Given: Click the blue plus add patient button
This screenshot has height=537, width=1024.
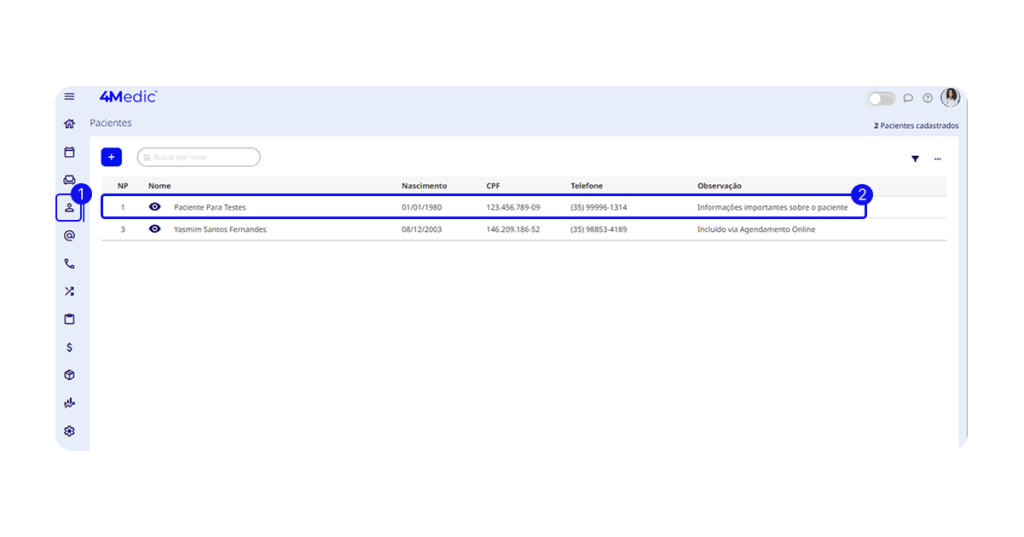Looking at the screenshot, I should (111, 157).
